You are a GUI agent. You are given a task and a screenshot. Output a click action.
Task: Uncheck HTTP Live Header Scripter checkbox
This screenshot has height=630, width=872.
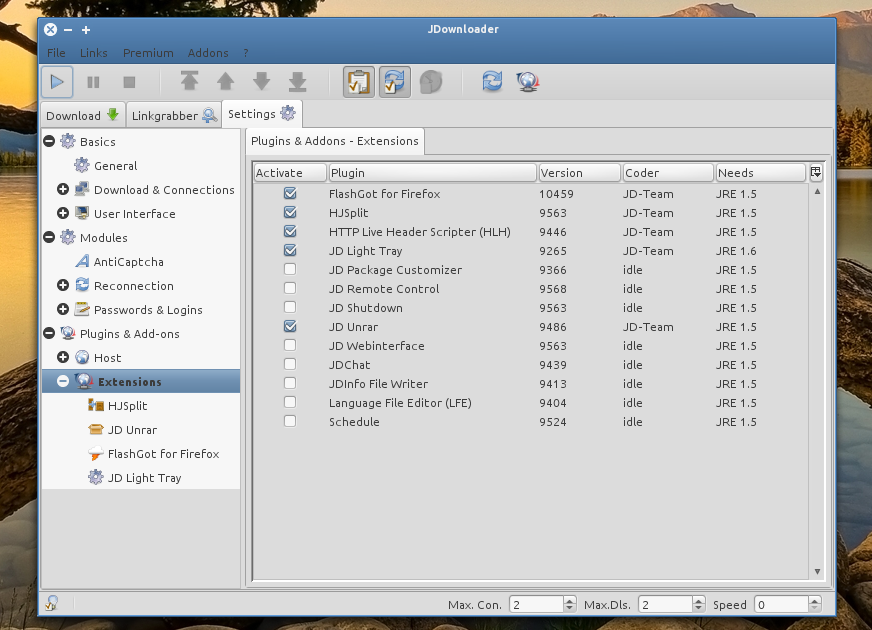pos(290,231)
